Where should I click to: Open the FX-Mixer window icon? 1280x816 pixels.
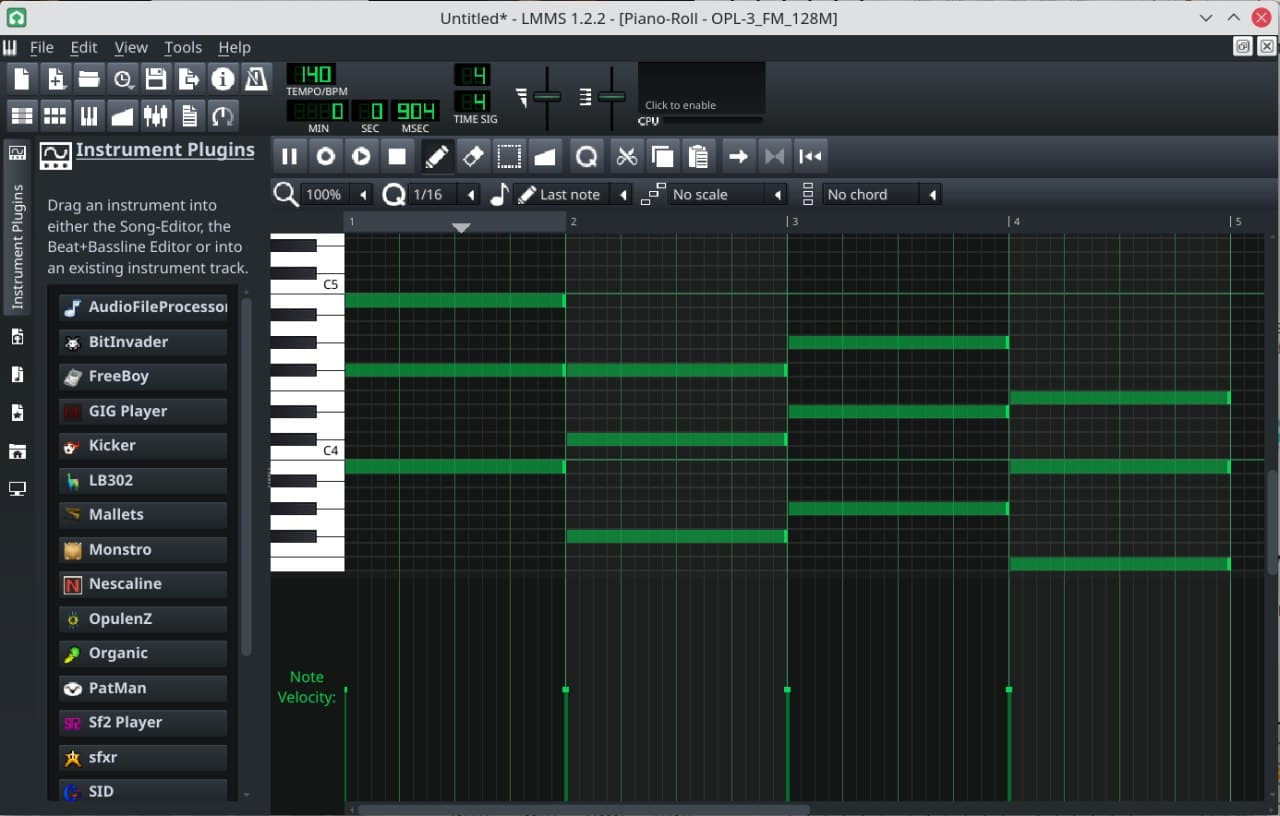pos(155,116)
